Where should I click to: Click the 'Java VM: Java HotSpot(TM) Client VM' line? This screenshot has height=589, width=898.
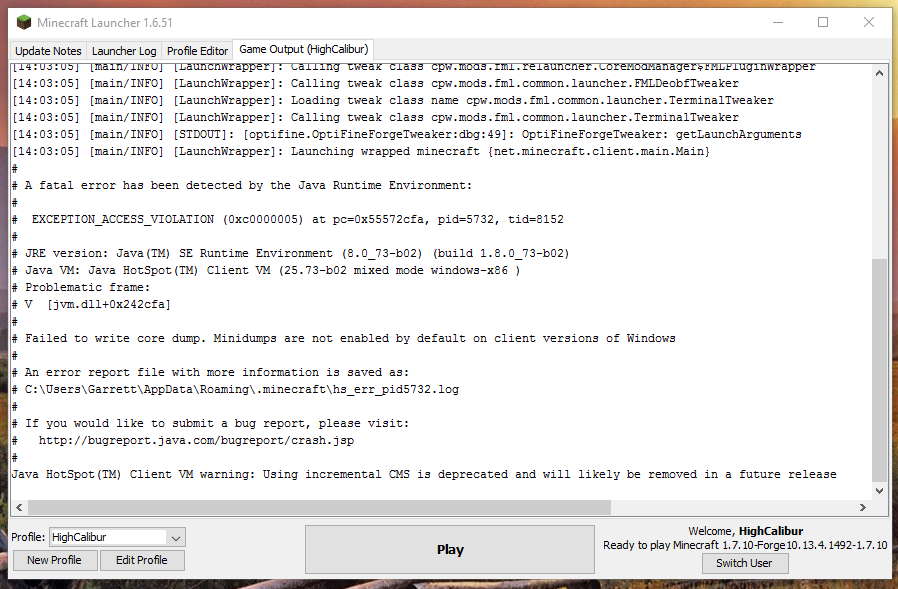point(266,270)
